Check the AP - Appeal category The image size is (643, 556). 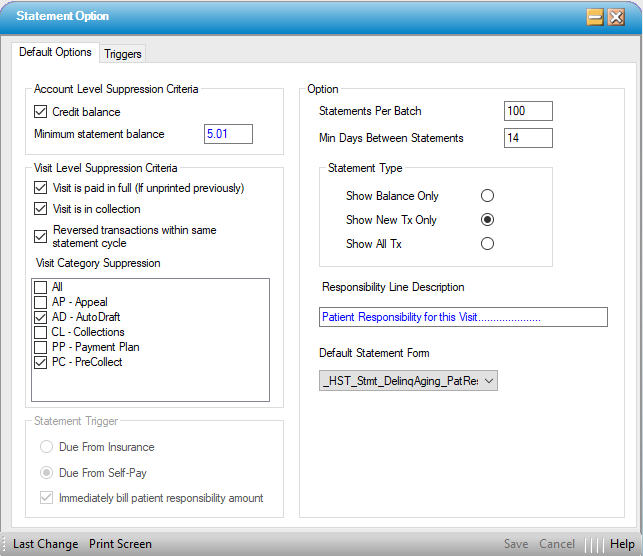(41, 302)
